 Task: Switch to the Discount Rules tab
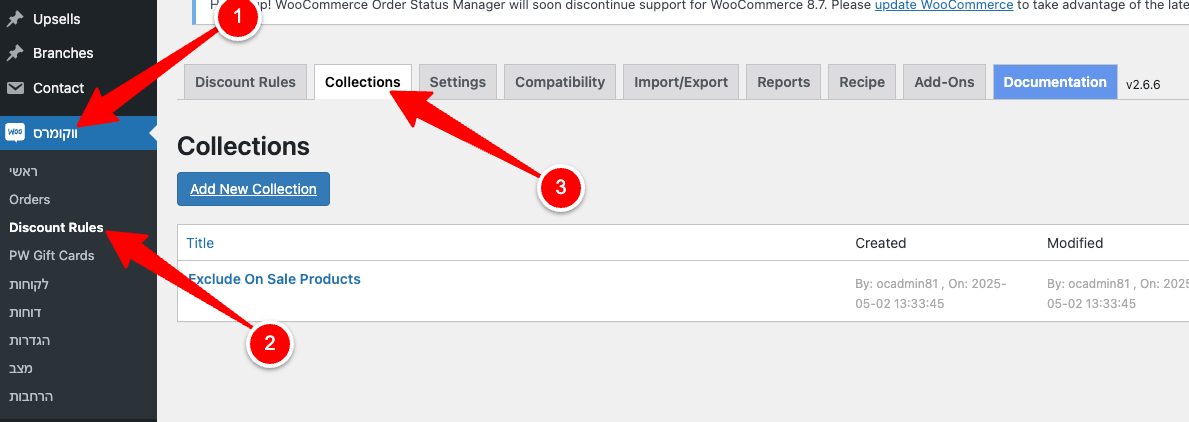[x=245, y=82]
